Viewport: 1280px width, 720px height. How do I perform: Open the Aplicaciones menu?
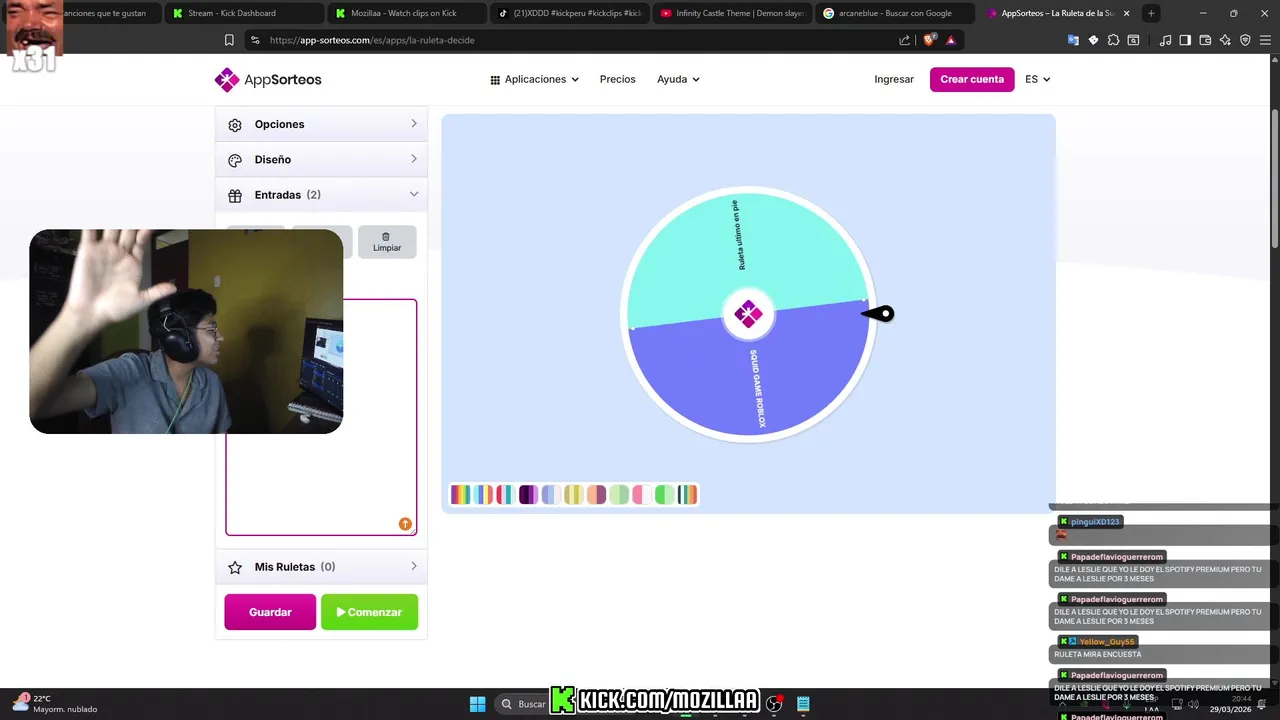click(535, 79)
